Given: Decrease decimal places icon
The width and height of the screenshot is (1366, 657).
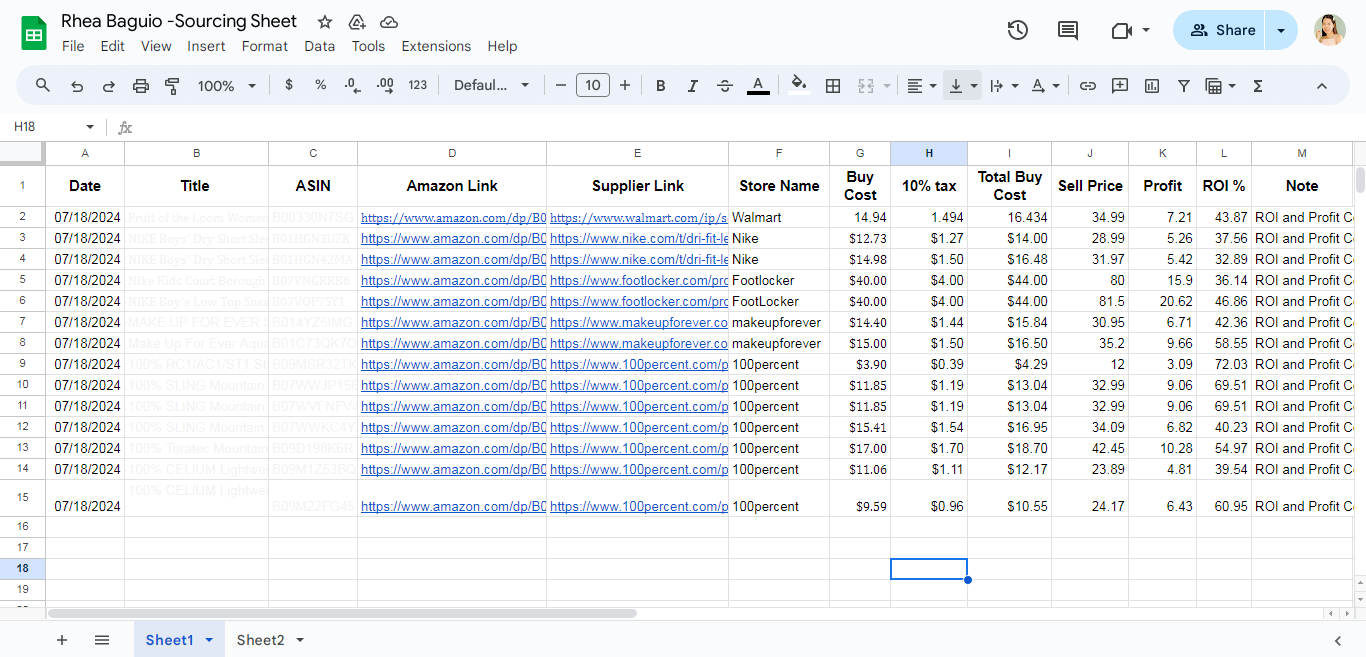Looking at the screenshot, I should click(x=352, y=85).
